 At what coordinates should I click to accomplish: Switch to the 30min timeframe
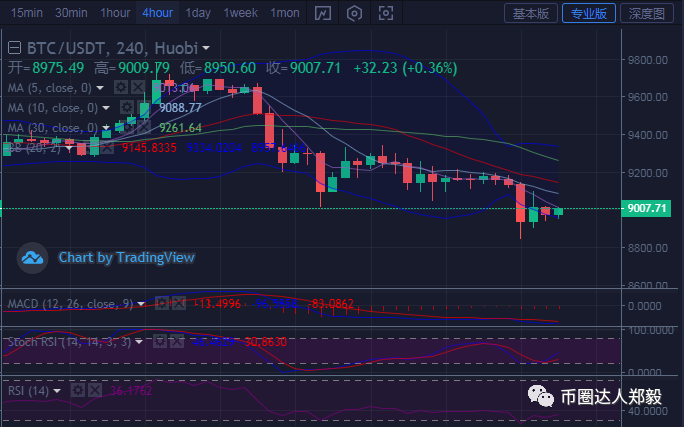(71, 13)
